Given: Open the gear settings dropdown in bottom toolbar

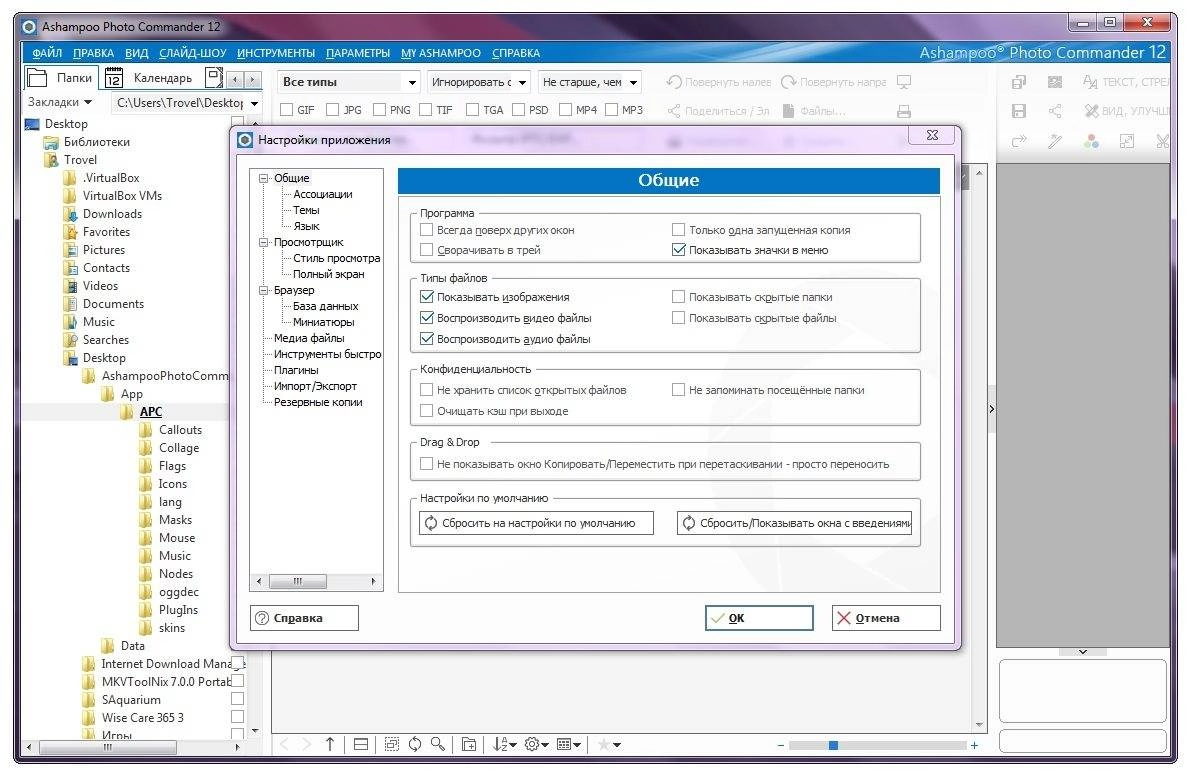Looking at the screenshot, I should (537, 744).
